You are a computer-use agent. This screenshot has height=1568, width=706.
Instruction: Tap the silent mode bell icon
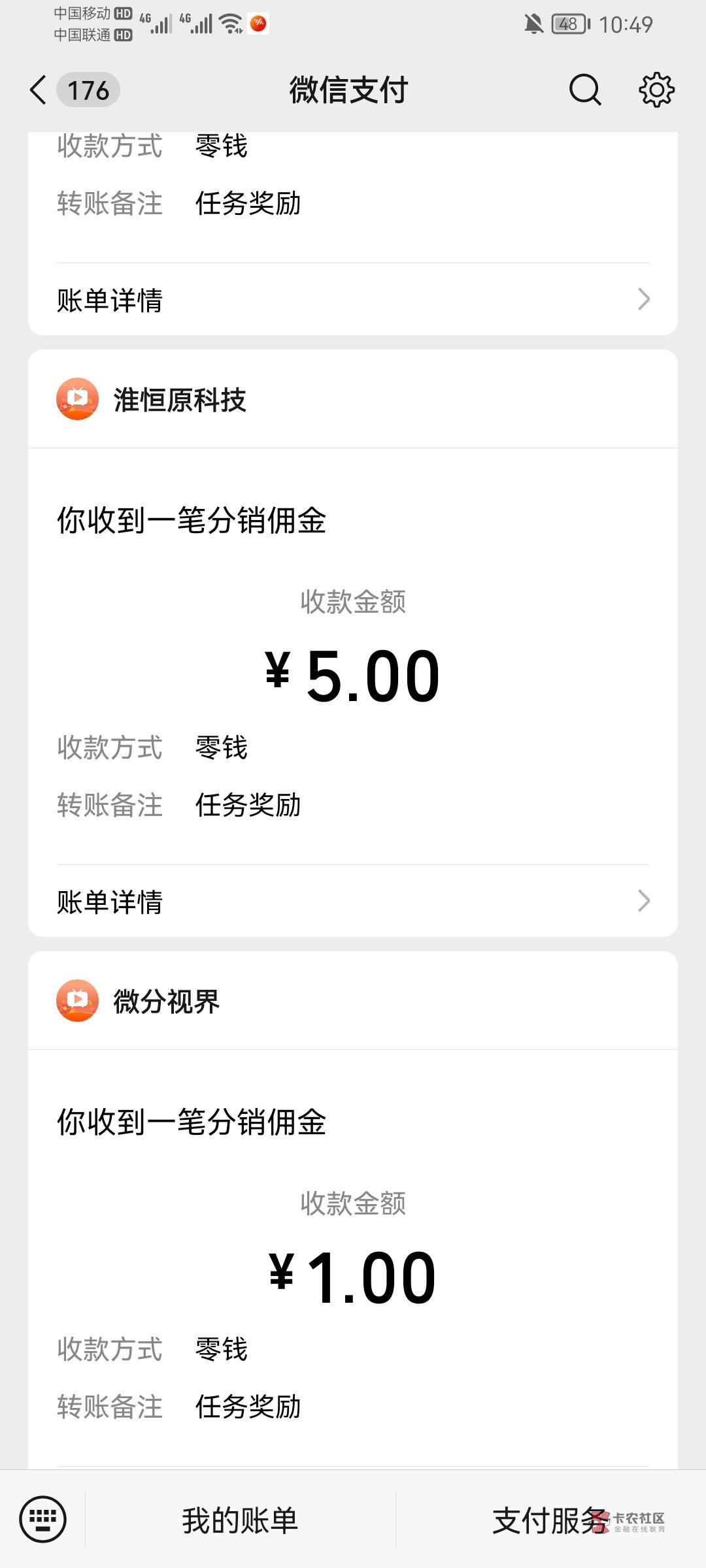coord(533,25)
